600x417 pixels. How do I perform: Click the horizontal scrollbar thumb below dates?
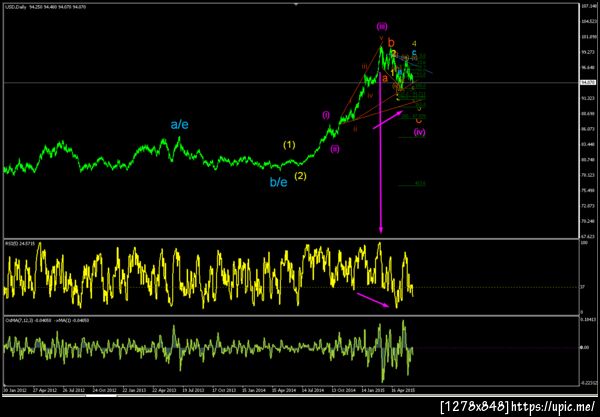coord(101,396)
